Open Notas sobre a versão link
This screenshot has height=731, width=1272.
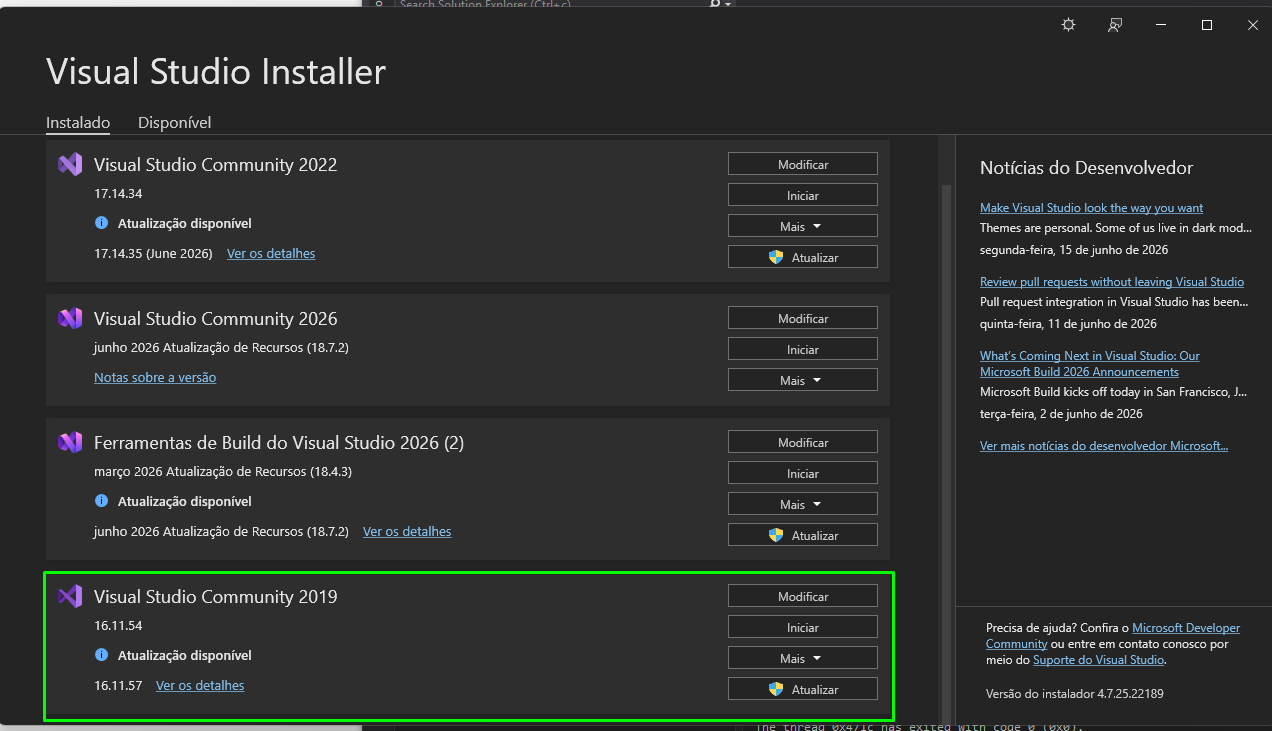[155, 377]
